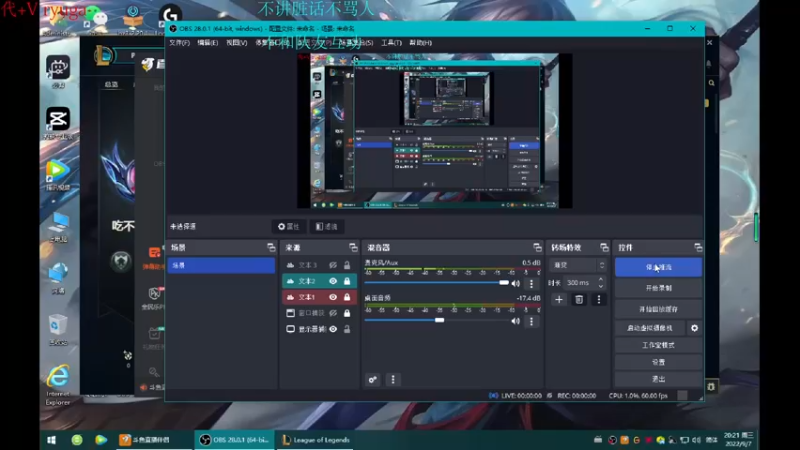The width and height of the screenshot is (800, 450).
Task: Open transition properties three-dot icon
Action: coord(598,299)
